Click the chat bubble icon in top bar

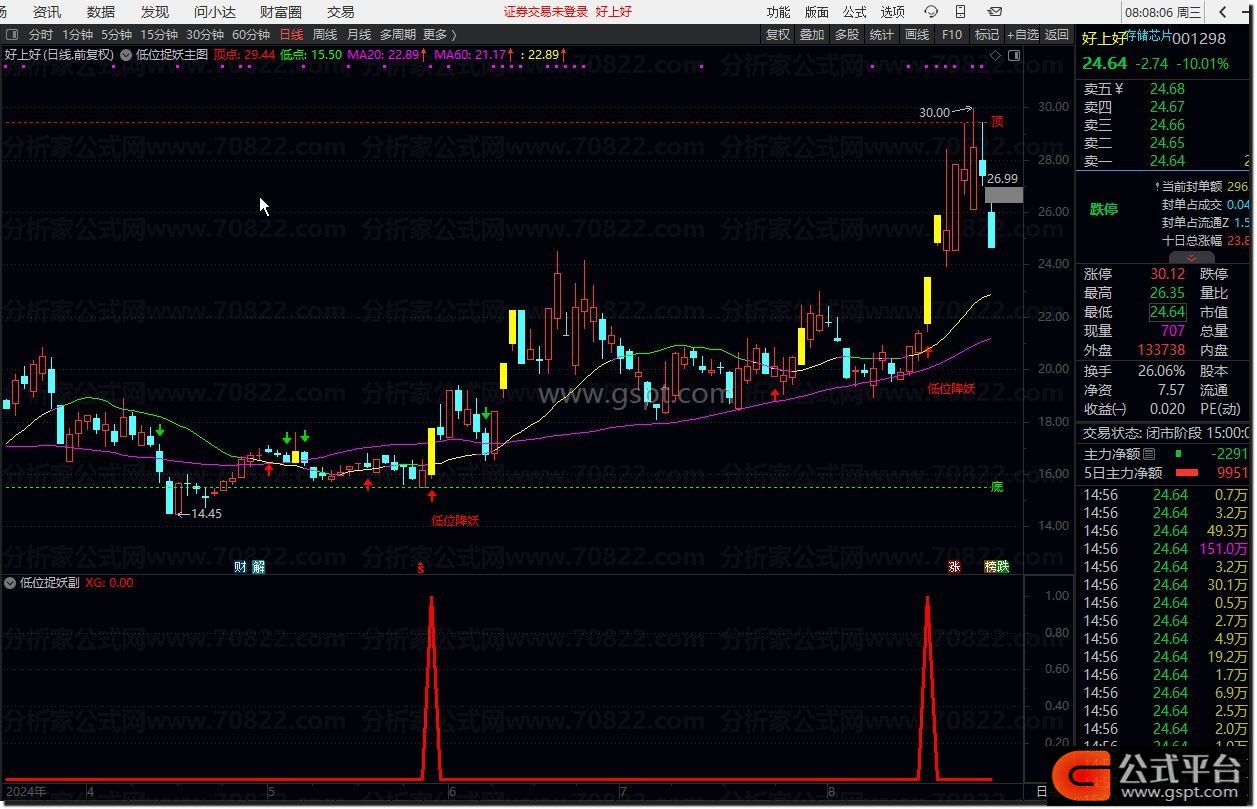pos(932,12)
